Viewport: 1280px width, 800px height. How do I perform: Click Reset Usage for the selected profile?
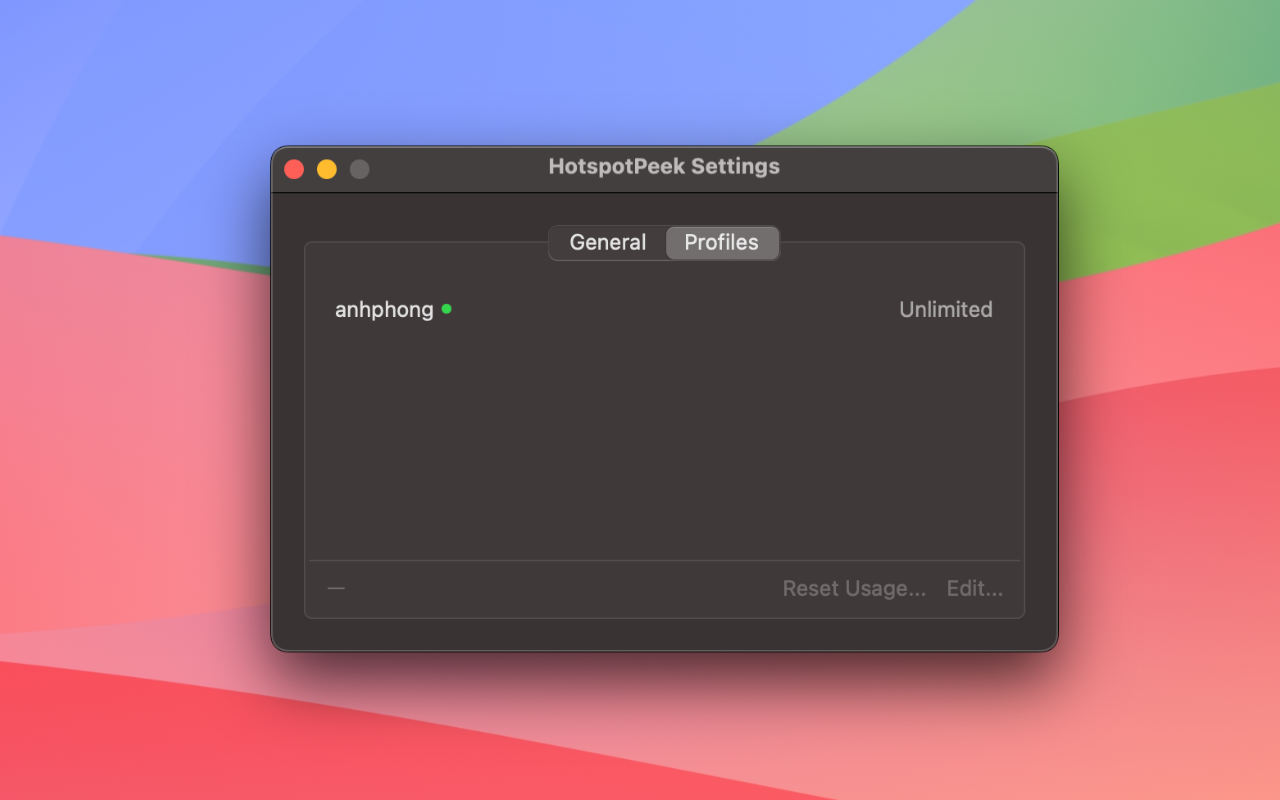pos(854,588)
